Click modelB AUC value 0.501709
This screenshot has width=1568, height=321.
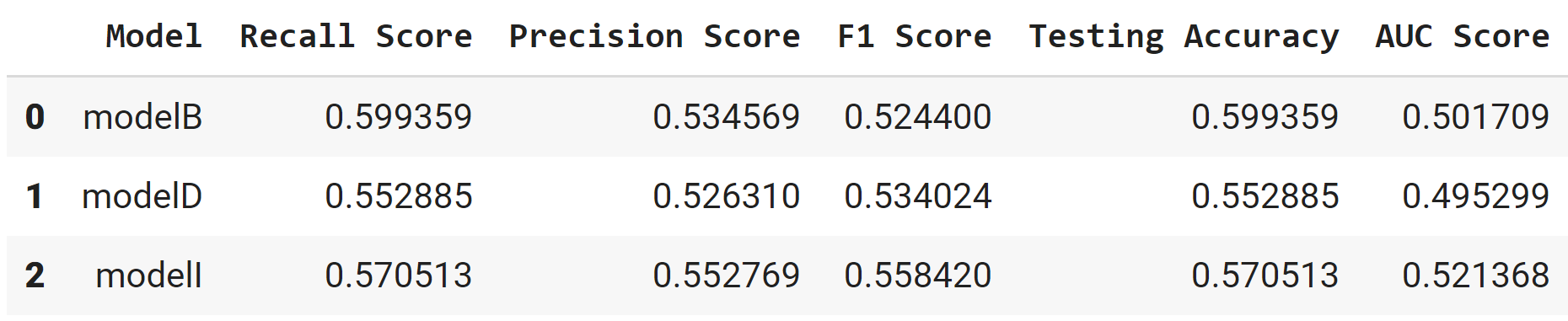point(1476,117)
